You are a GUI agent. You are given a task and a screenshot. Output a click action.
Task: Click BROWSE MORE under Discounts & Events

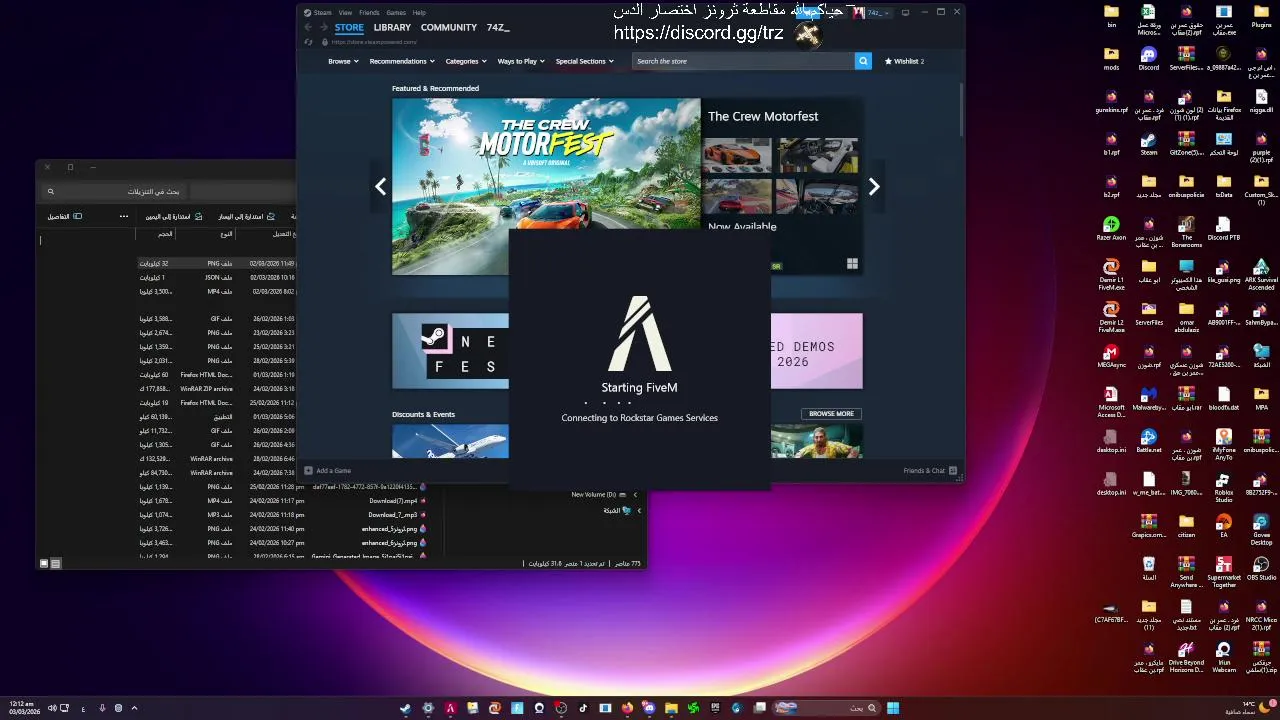pos(831,413)
